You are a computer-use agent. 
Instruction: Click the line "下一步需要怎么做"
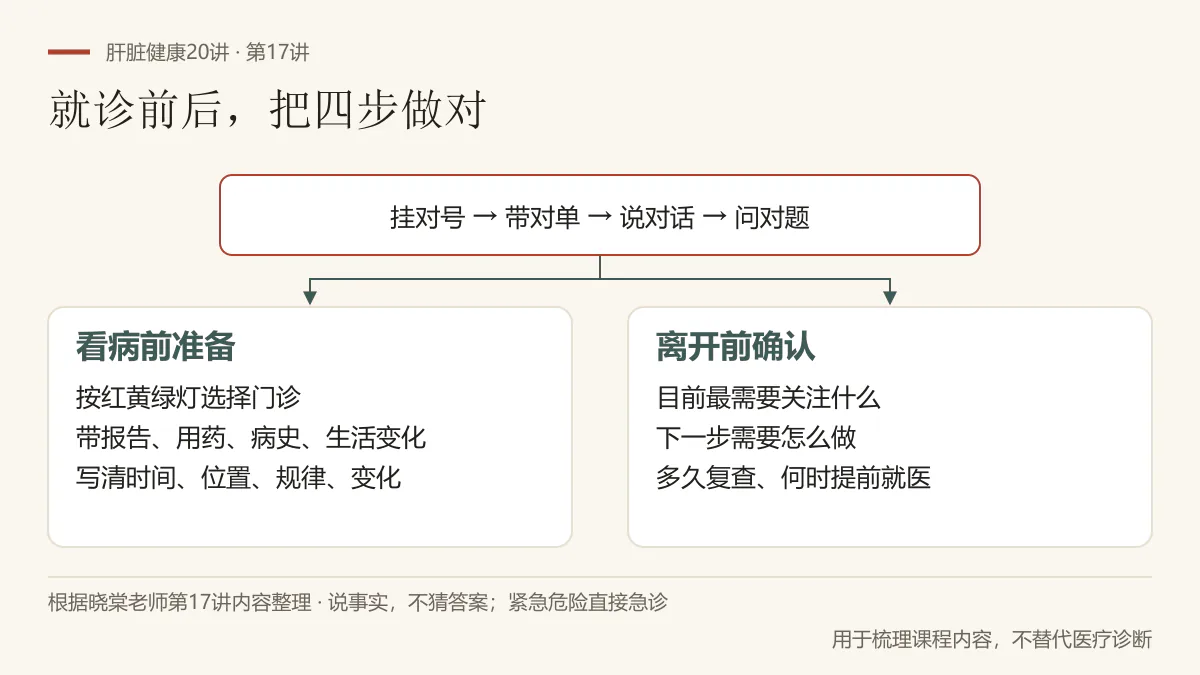tap(756, 438)
